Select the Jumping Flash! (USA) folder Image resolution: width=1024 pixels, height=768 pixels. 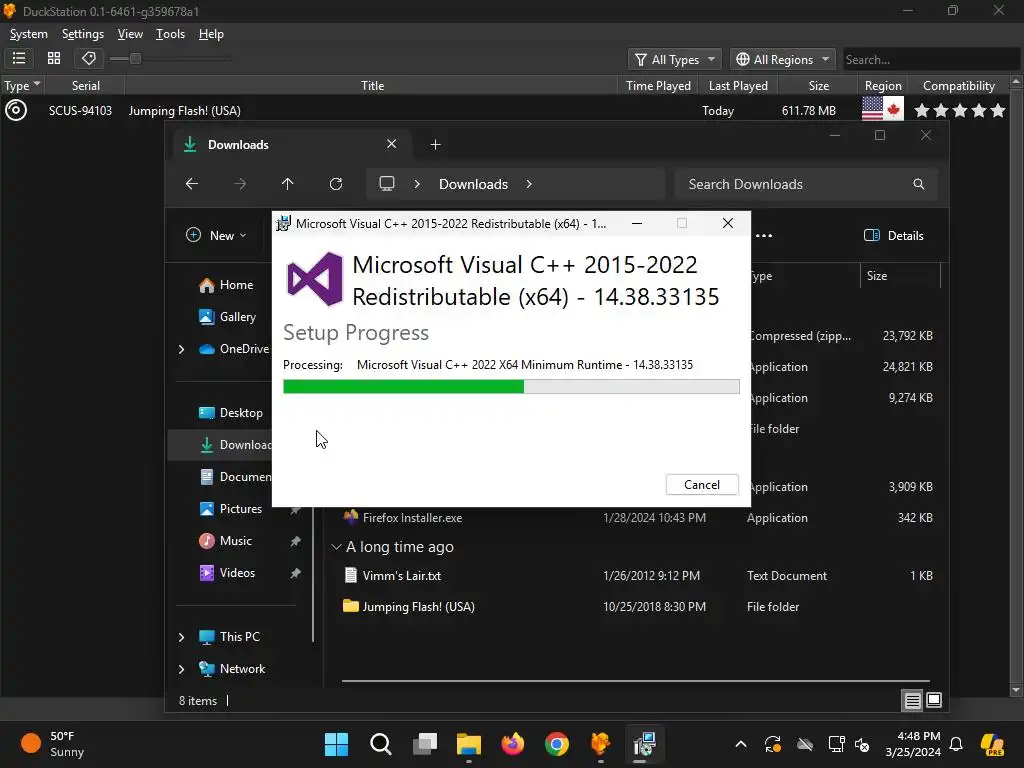click(x=418, y=607)
